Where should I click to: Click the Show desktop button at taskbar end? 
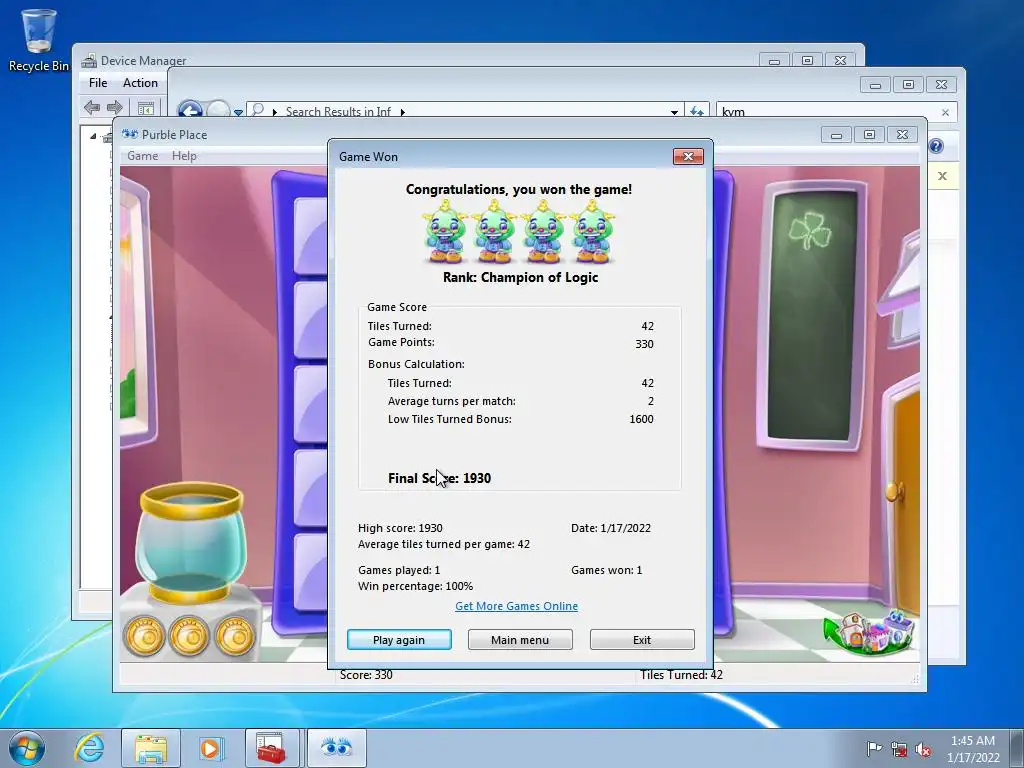[1017, 748]
